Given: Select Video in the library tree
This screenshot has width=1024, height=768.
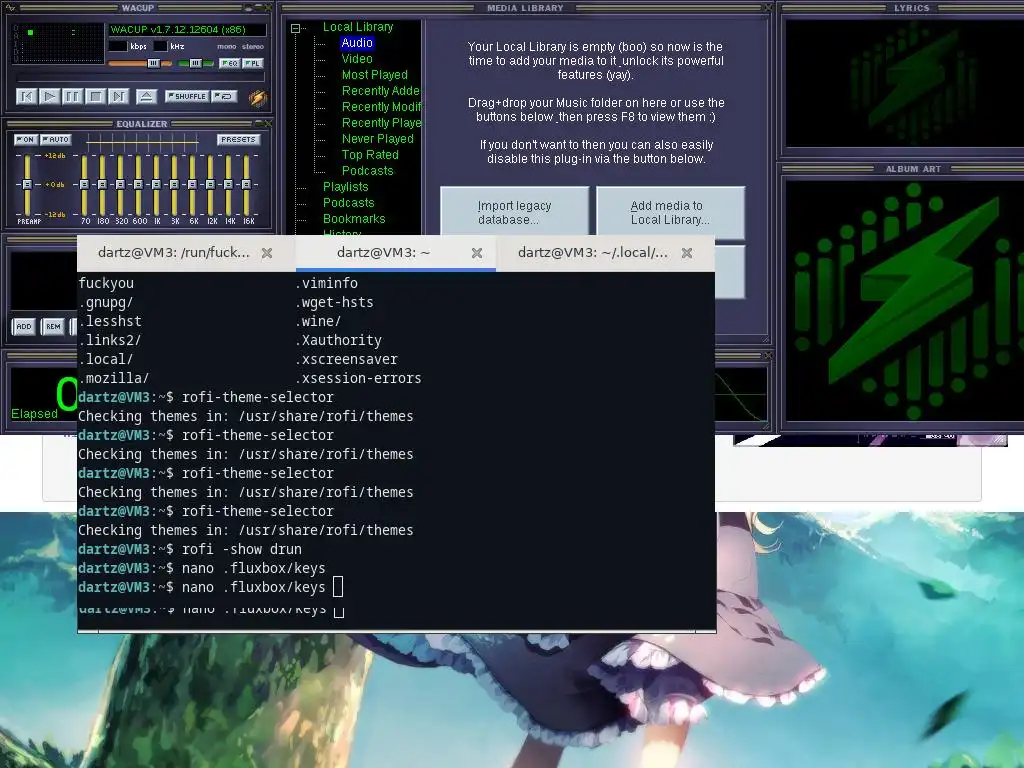Looking at the screenshot, I should pyautogui.click(x=357, y=59).
